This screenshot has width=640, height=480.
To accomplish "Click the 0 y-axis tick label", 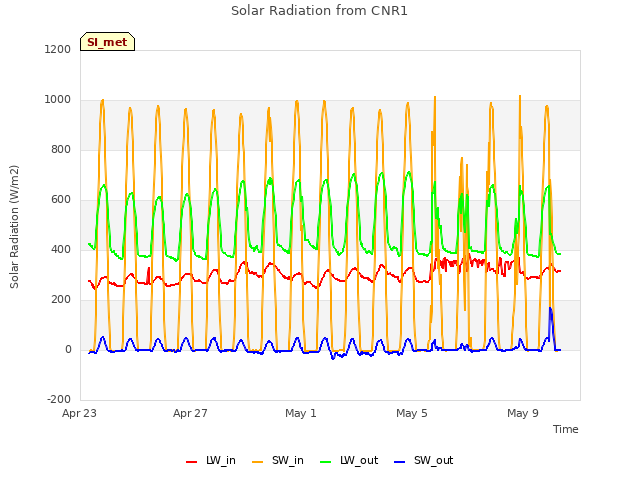I will (x=68, y=349).
